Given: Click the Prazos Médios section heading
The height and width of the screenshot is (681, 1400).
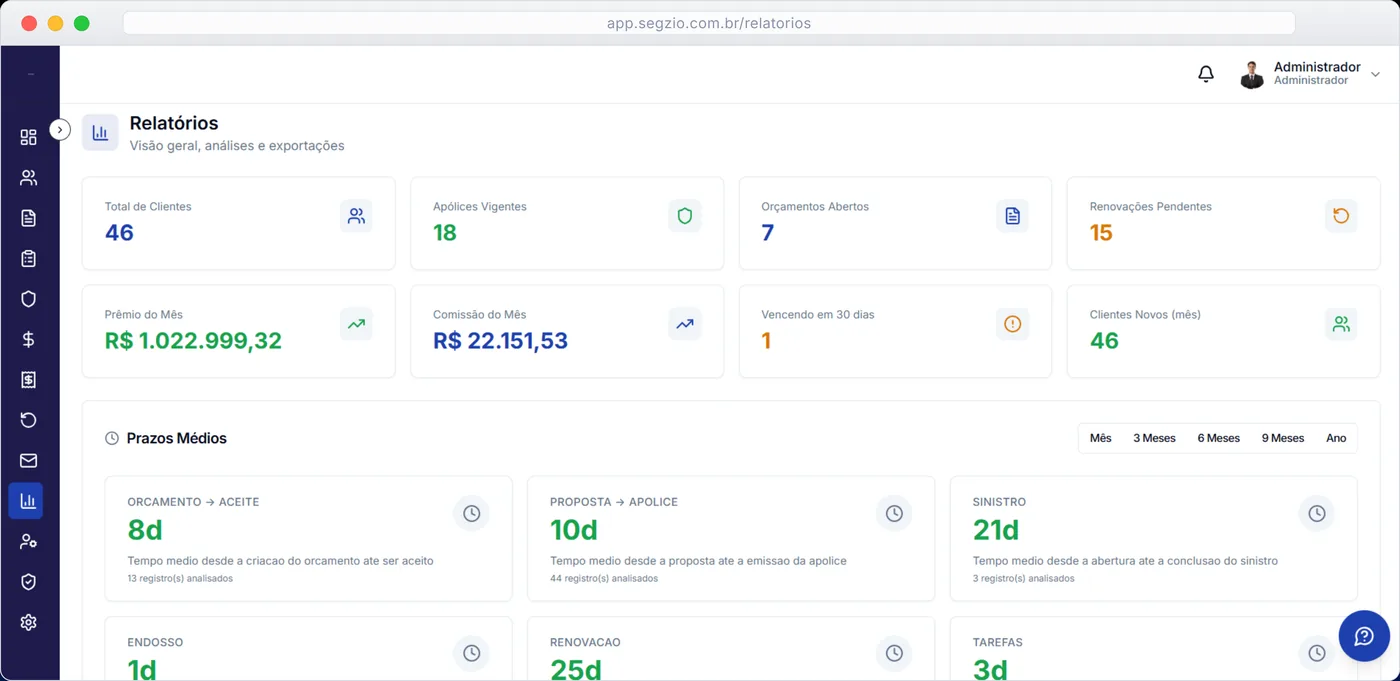Looking at the screenshot, I should coord(177,438).
